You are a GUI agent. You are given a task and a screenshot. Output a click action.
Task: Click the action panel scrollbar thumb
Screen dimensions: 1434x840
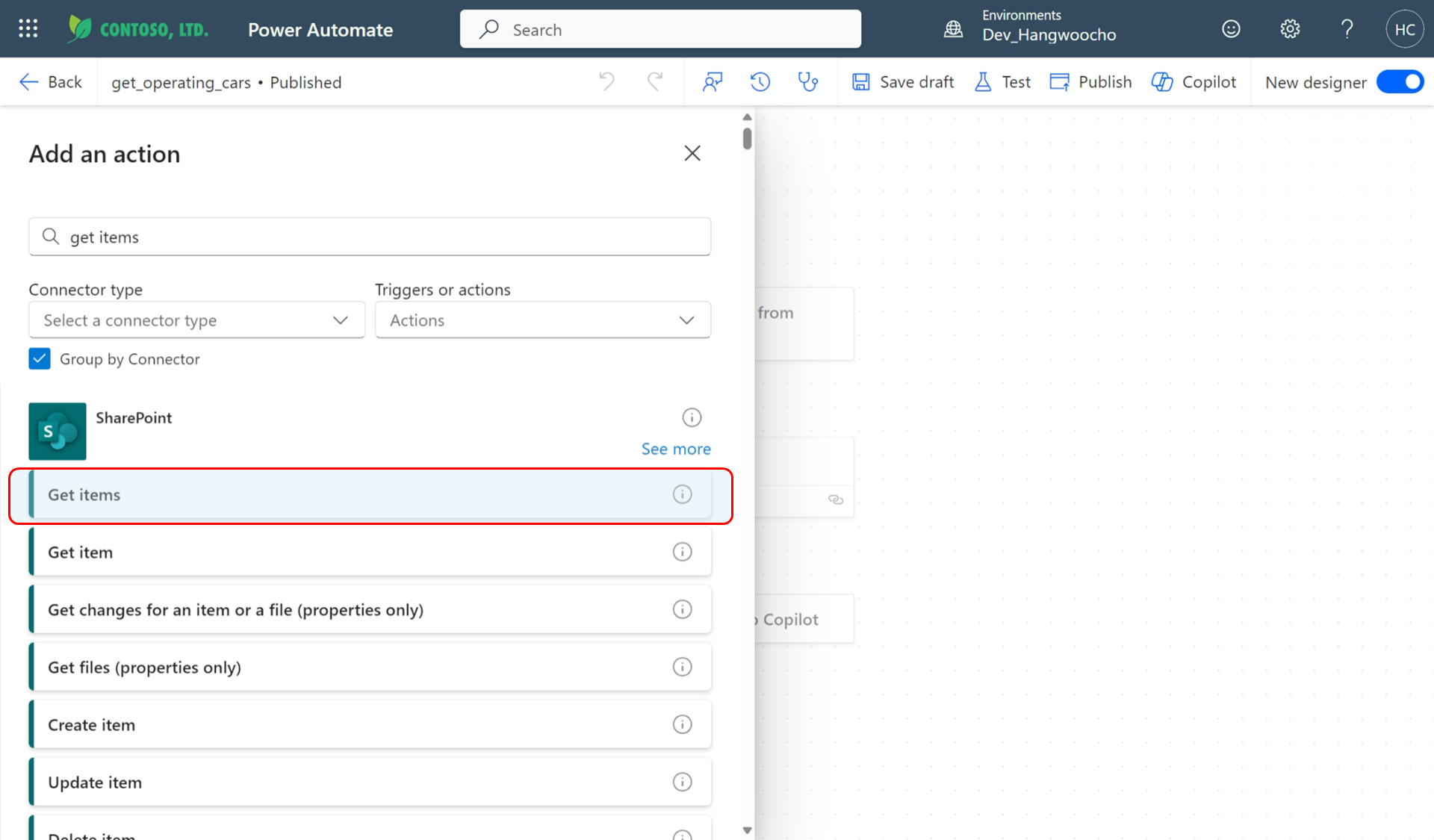click(x=747, y=138)
